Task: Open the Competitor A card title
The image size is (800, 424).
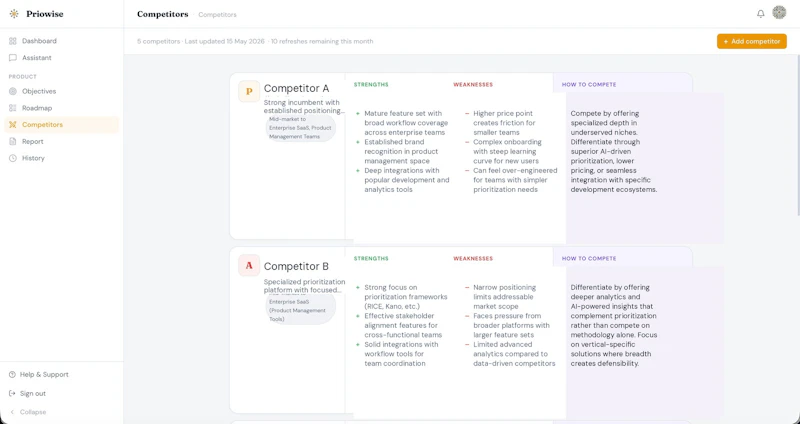Action: 296,88
